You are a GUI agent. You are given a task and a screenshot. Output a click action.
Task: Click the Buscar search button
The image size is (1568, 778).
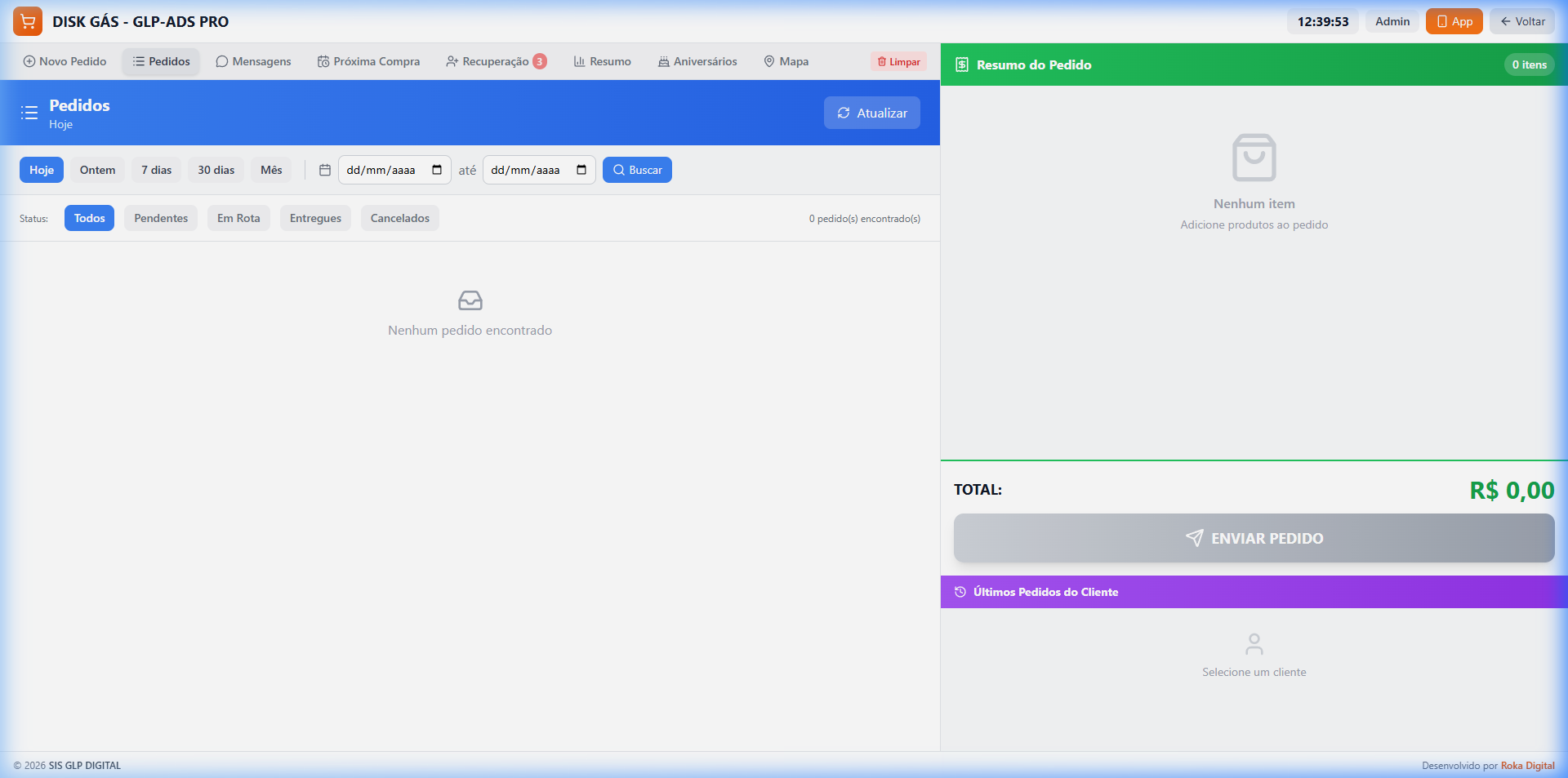coord(637,170)
